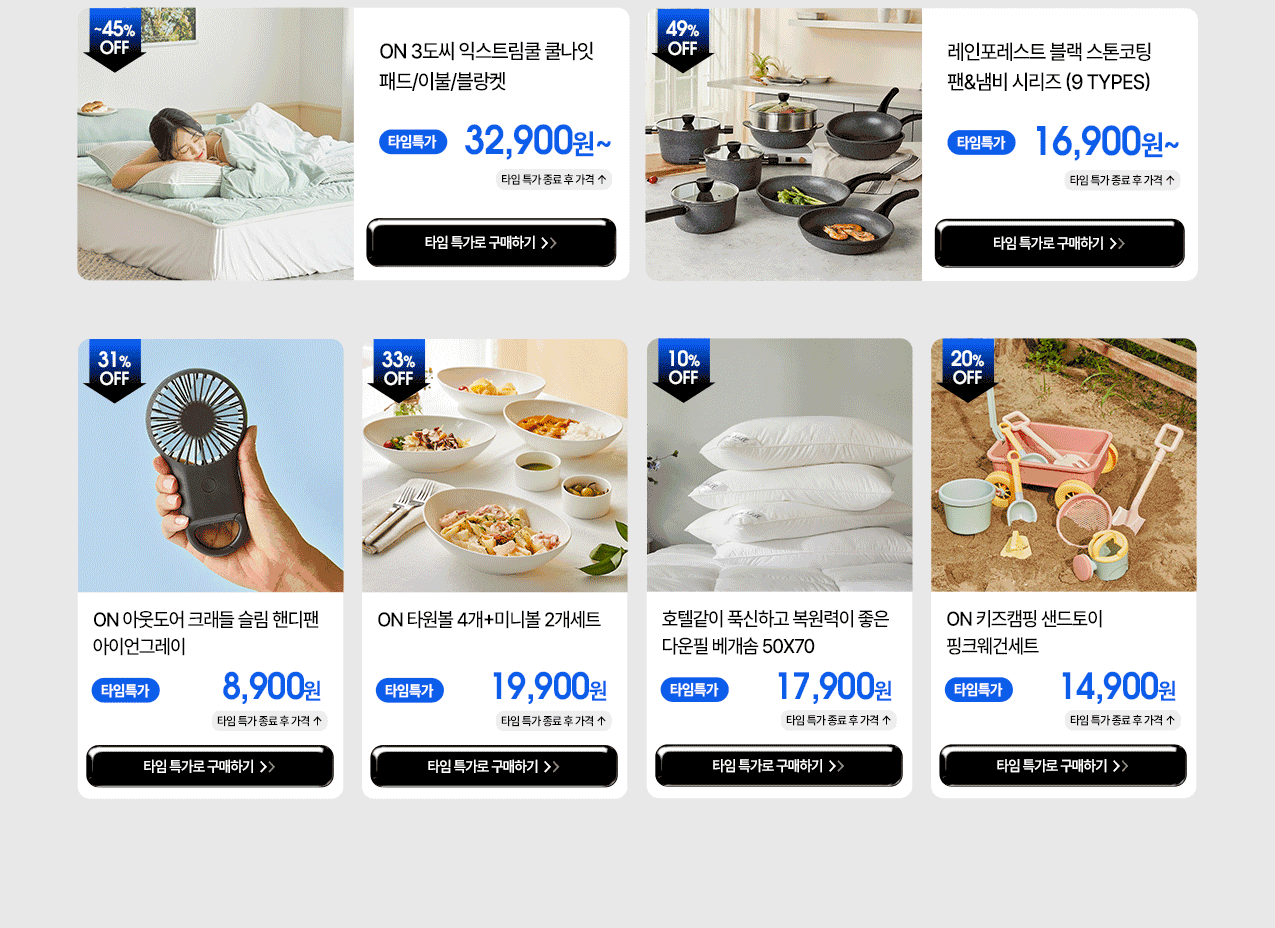1275x928 pixels.
Task: Buy the down-fill pillow with 타임 특가로 구매하기
Action: click(779, 766)
